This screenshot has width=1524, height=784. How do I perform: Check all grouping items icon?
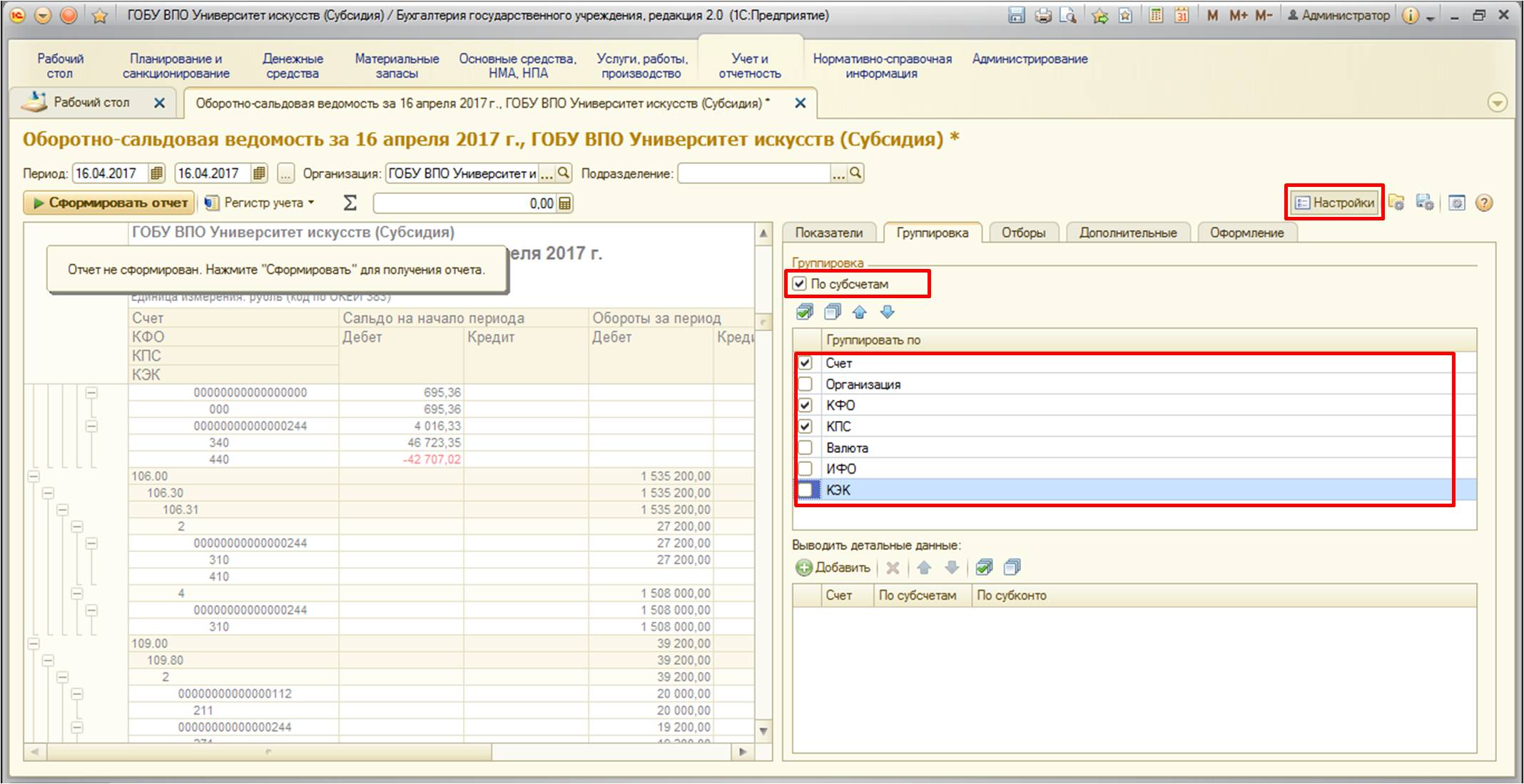pyautogui.click(x=805, y=312)
